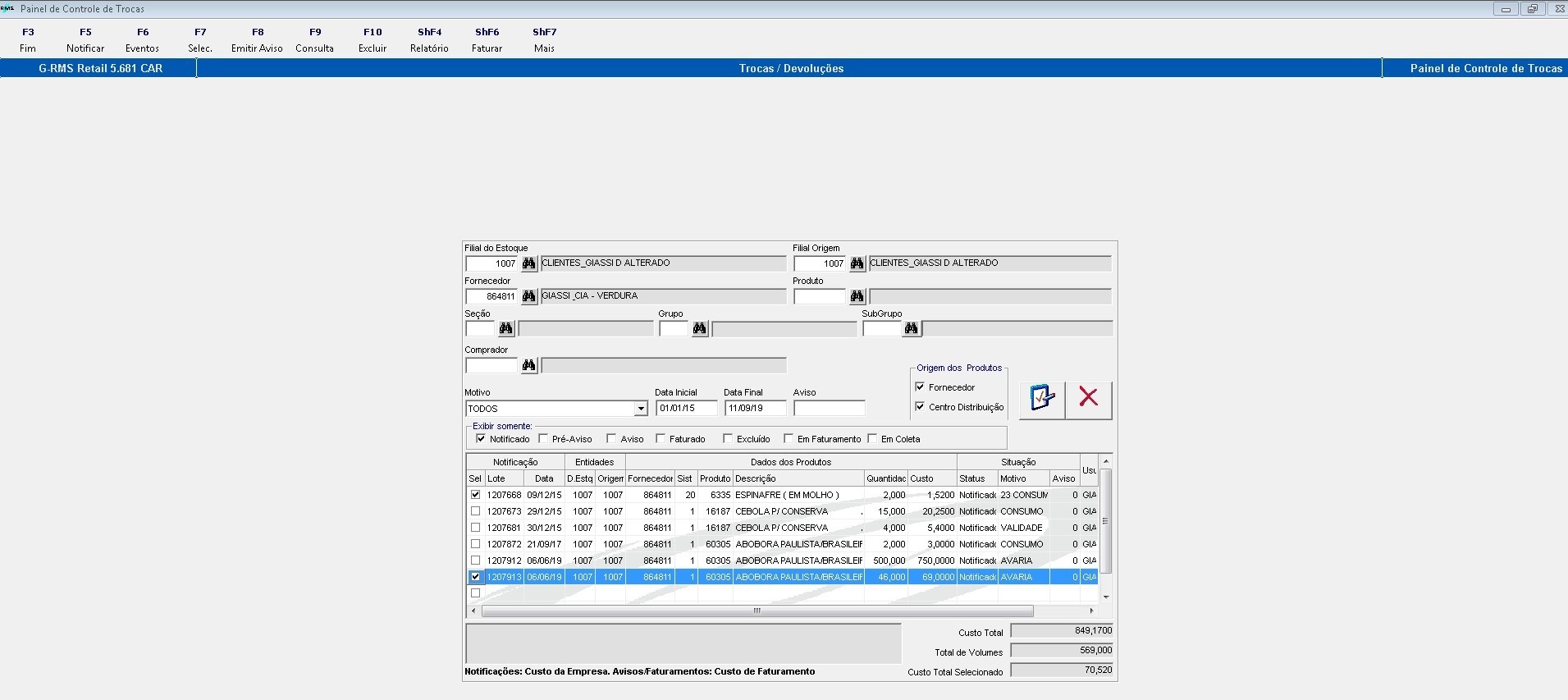The height and width of the screenshot is (700, 1568).
Task: Click F8 Emitir Aviso menu item
Action: (x=257, y=40)
